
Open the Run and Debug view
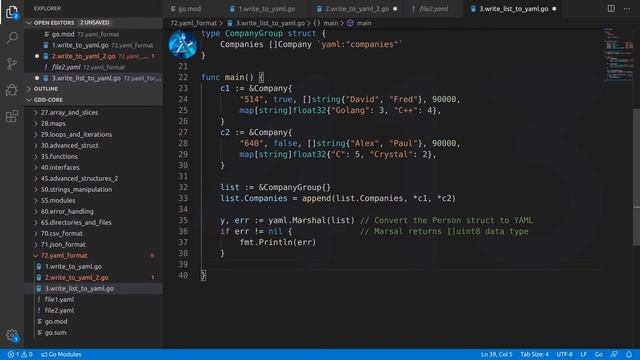coord(11,90)
